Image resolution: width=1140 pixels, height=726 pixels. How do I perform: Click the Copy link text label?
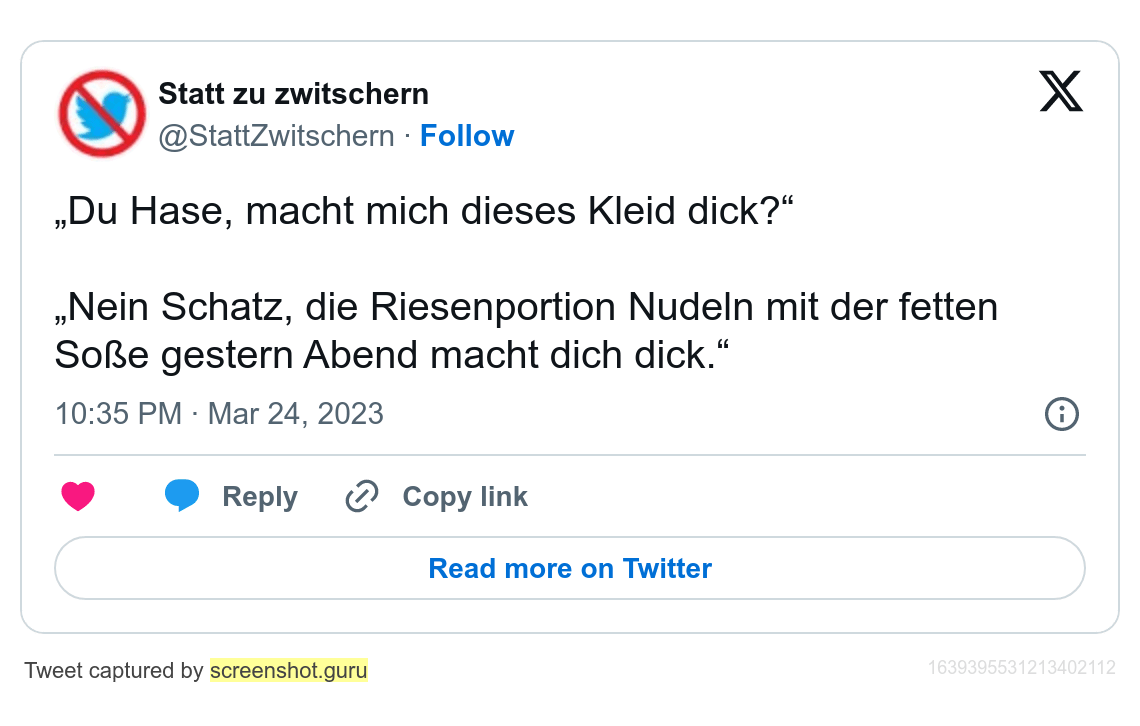465,497
